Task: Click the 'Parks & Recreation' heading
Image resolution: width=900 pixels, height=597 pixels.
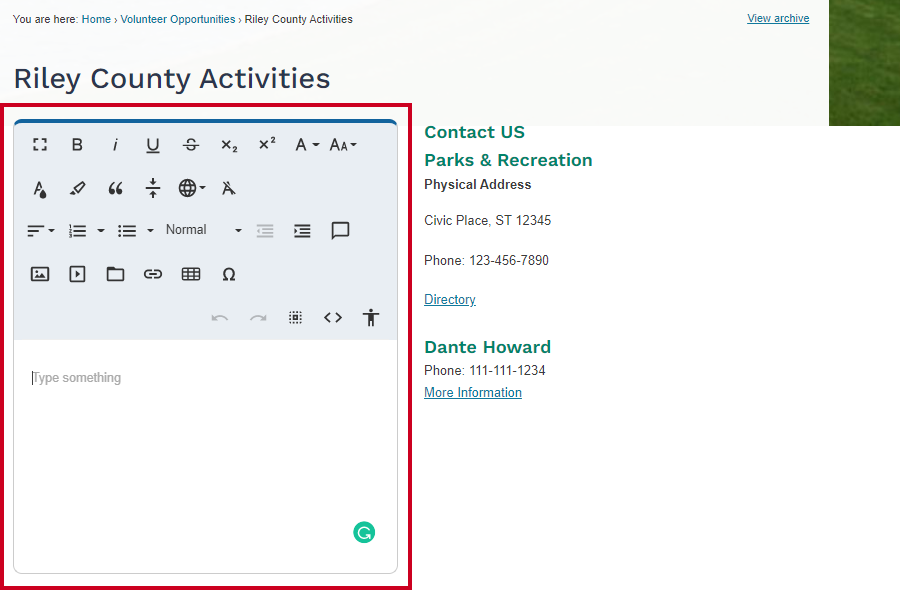Action: pos(508,160)
